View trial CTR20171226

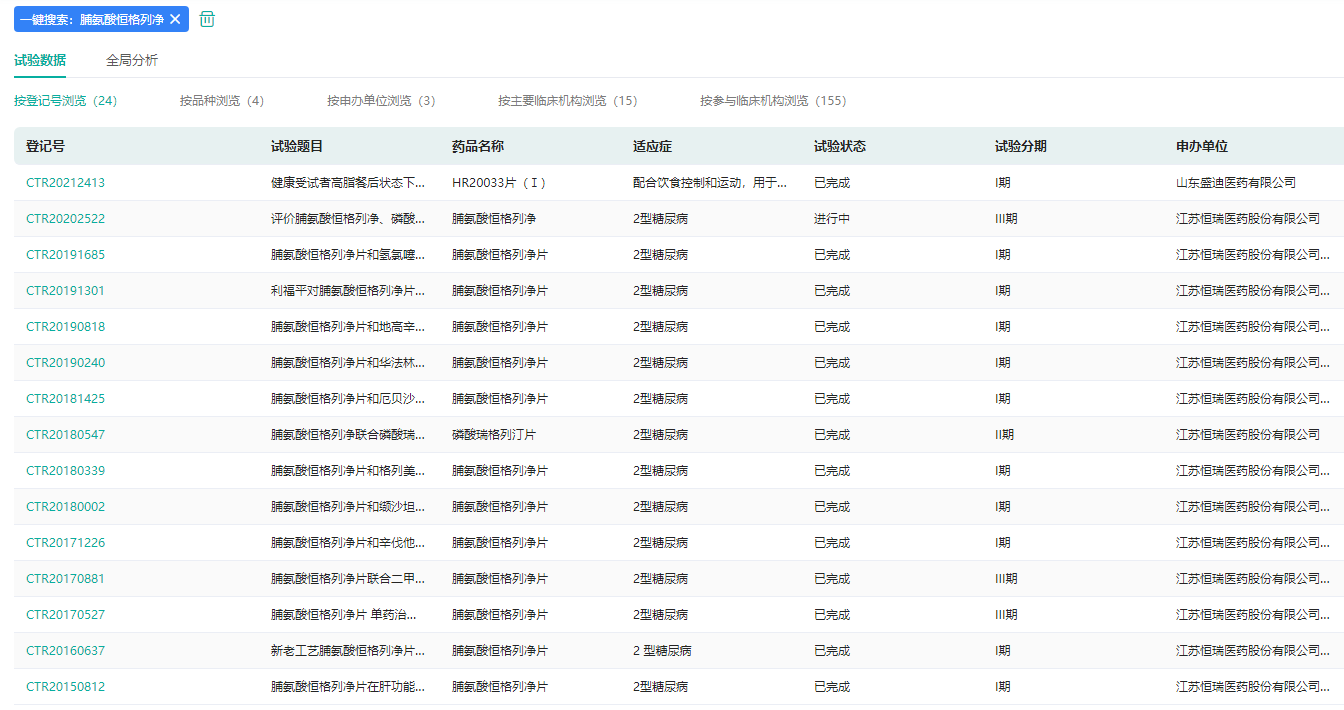click(65, 543)
